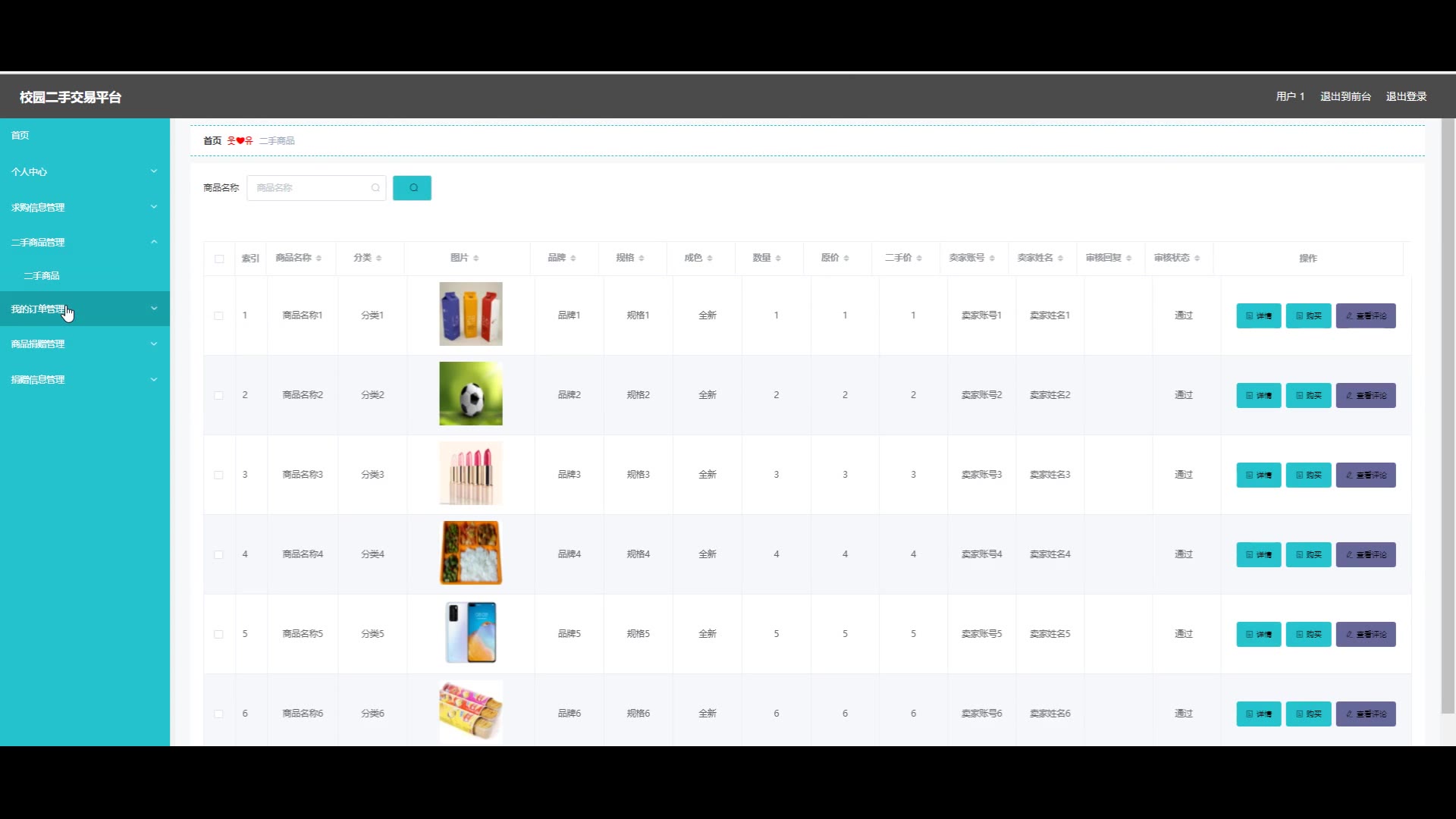The height and width of the screenshot is (819, 1456).
Task: Click 首页 in the breadcrumb
Action: pyautogui.click(x=212, y=141)
